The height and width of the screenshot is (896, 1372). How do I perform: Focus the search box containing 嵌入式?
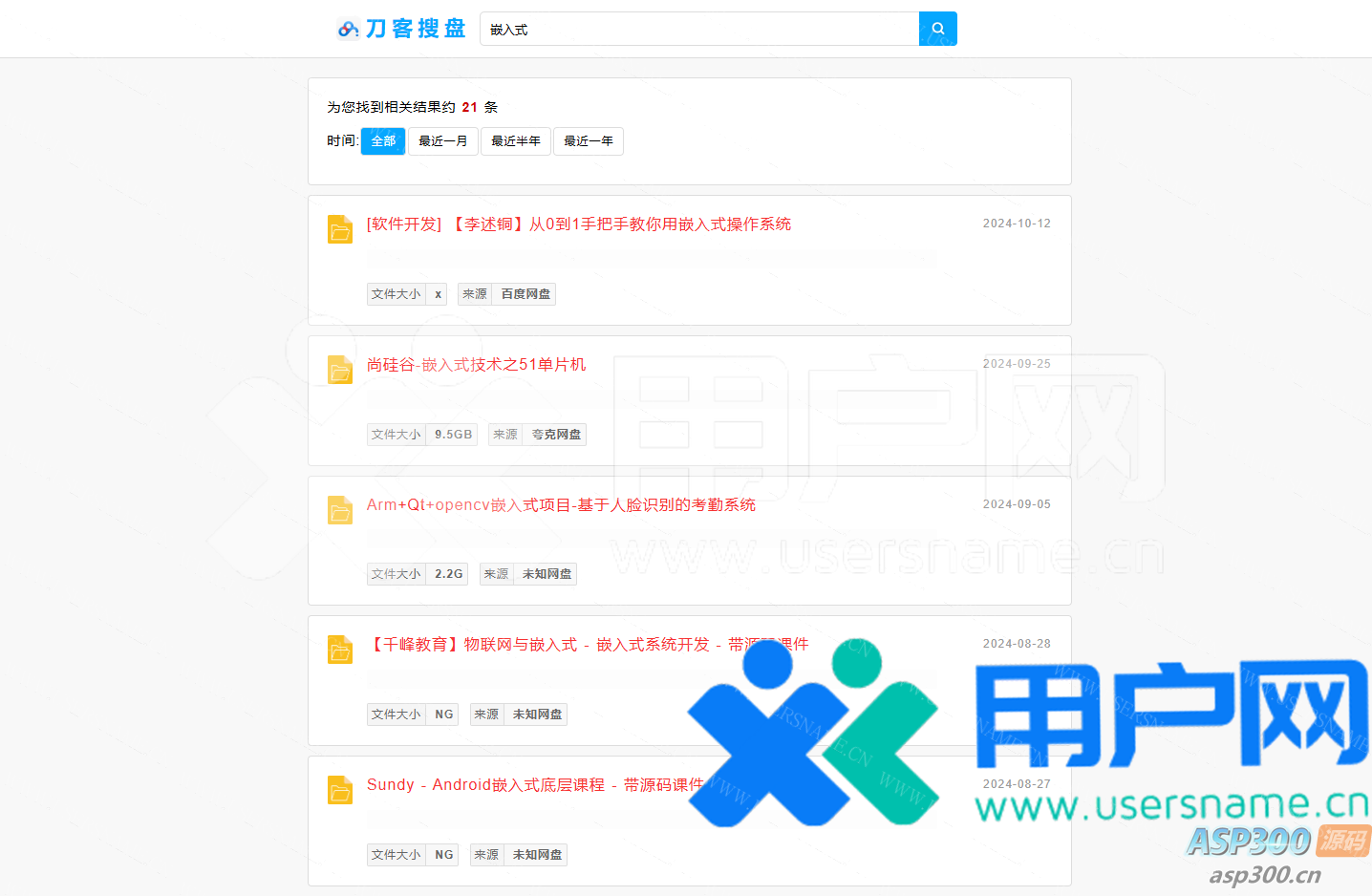699,29
